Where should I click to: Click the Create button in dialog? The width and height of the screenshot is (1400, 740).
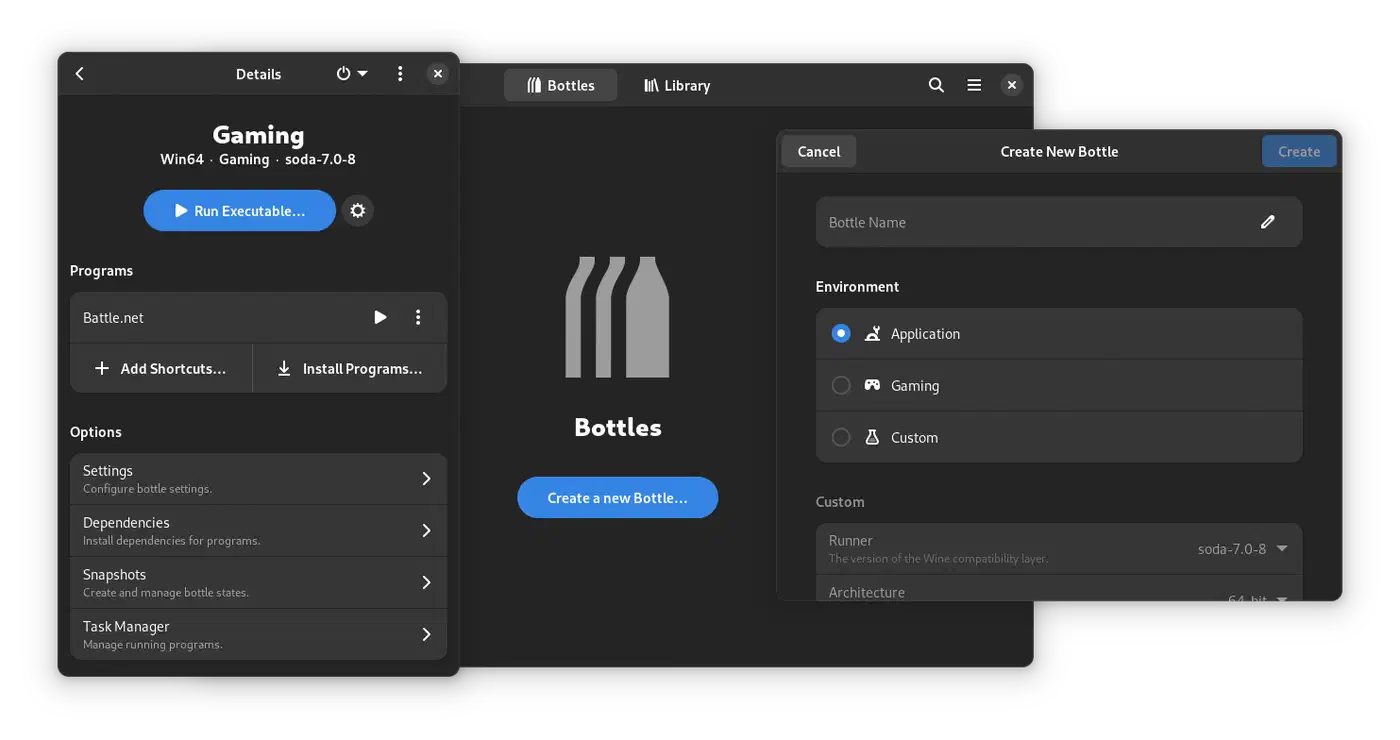tap(1299, 152)
